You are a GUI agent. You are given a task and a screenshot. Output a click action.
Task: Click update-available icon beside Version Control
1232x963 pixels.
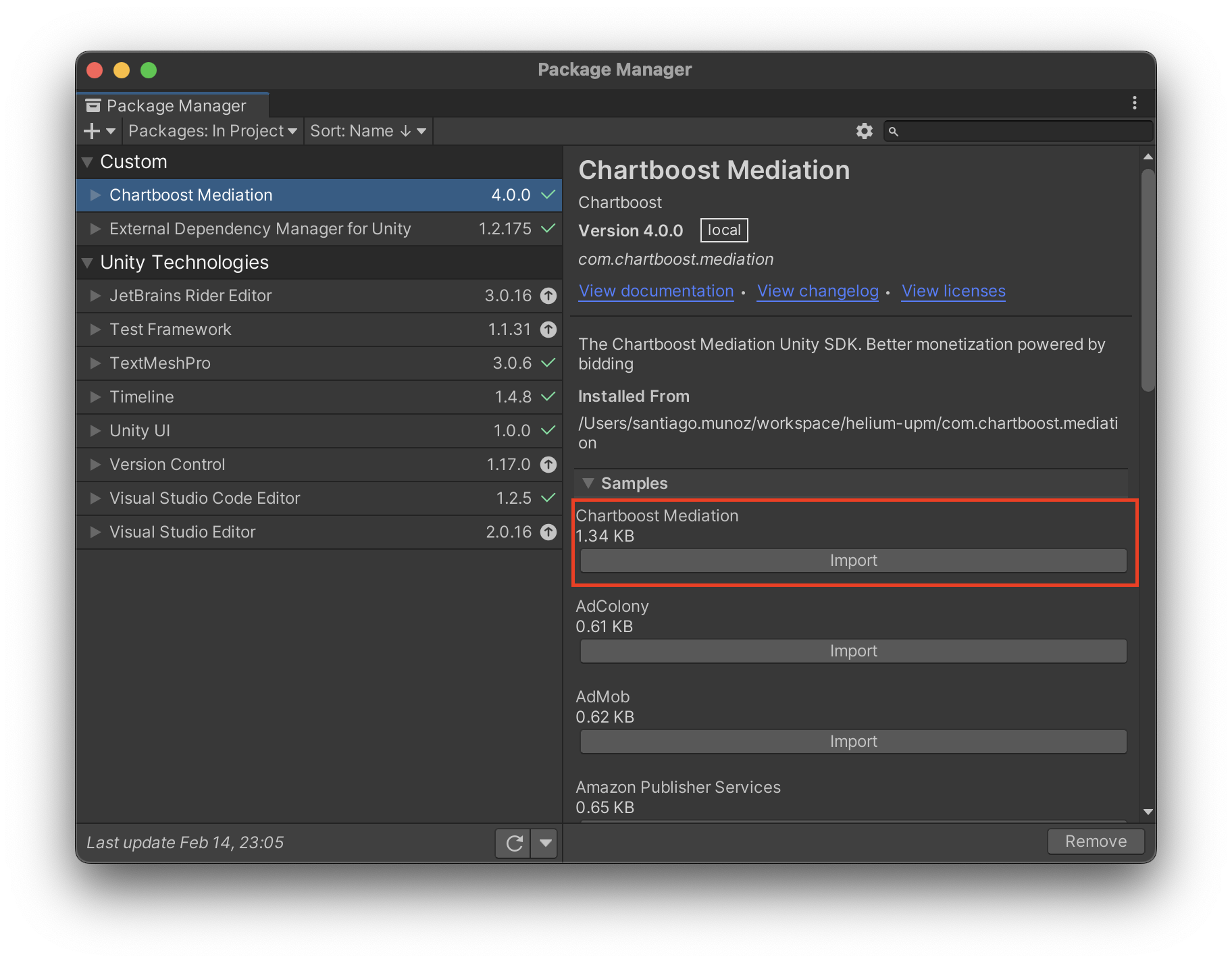[x=548, y=465]
